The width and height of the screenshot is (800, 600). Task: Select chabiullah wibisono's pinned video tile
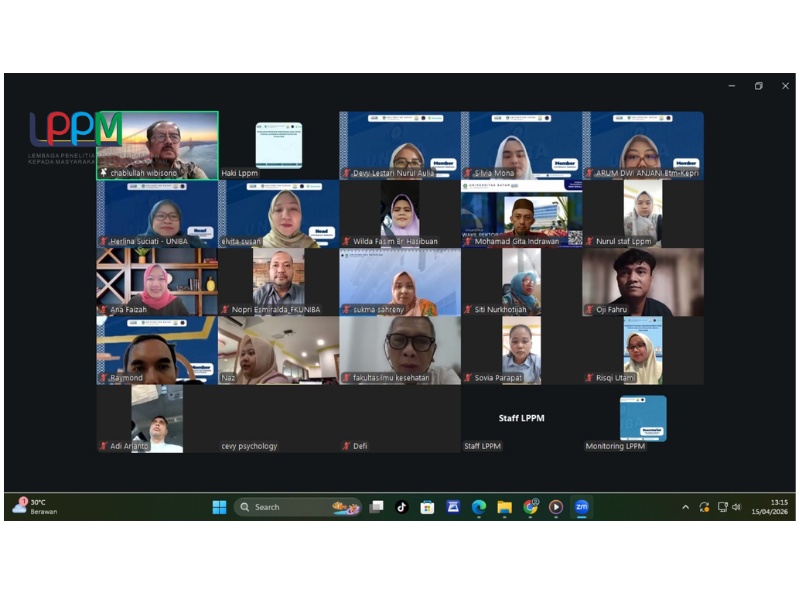pos(157,145)
